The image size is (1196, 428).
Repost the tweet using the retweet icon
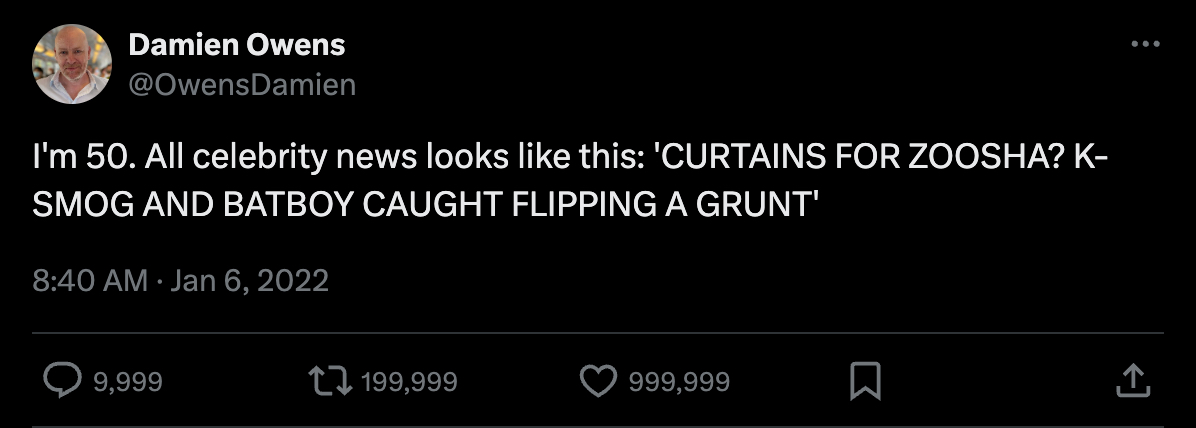(x=331, y=381)
